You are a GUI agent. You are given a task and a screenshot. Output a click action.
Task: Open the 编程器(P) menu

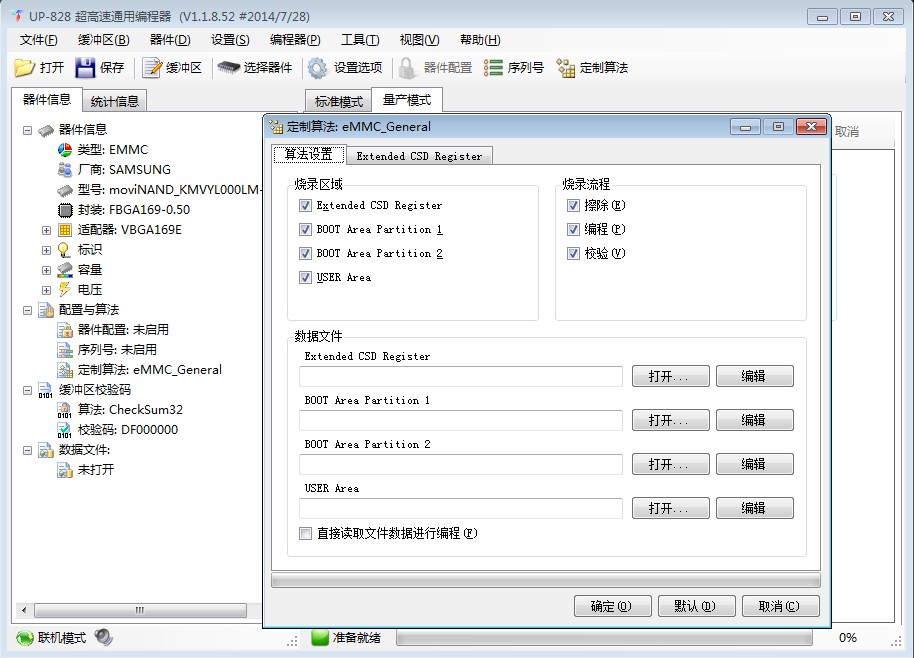[x=295, y=40]
